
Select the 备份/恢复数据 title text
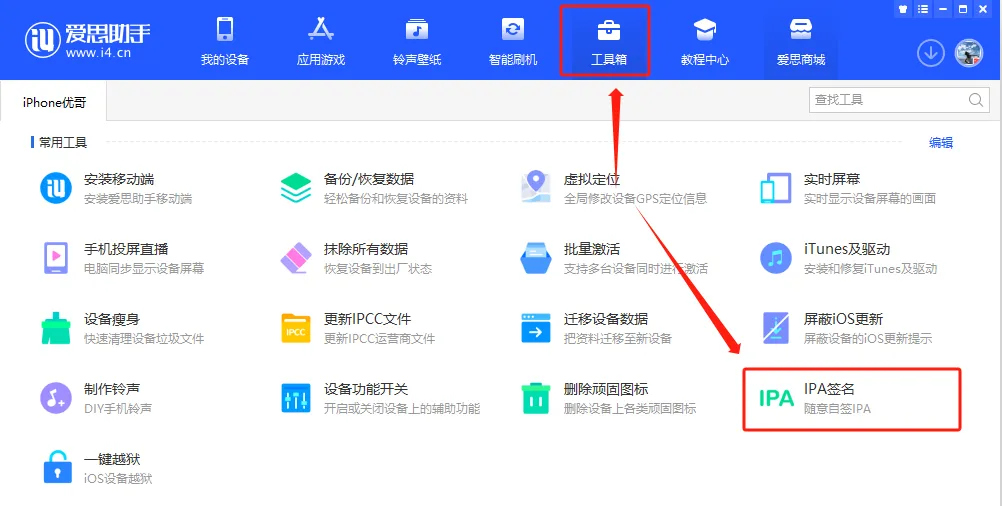coord(369,180)
